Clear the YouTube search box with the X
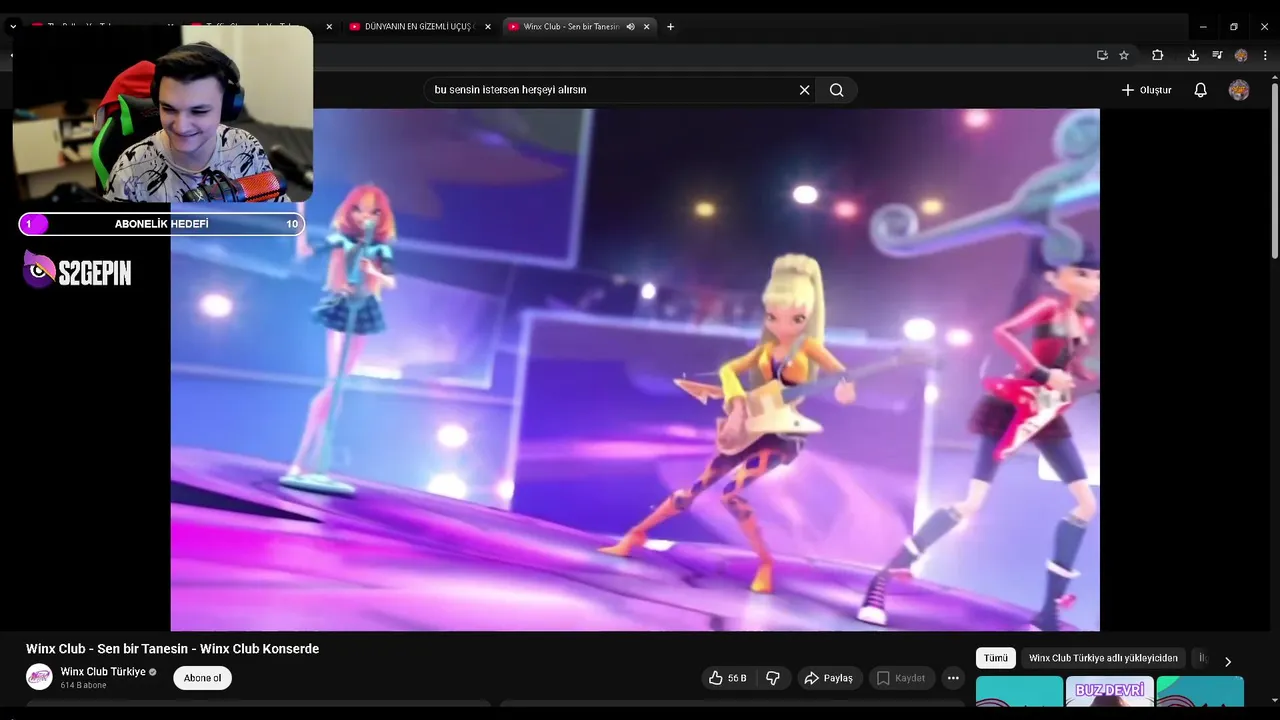 pos(804,90)
